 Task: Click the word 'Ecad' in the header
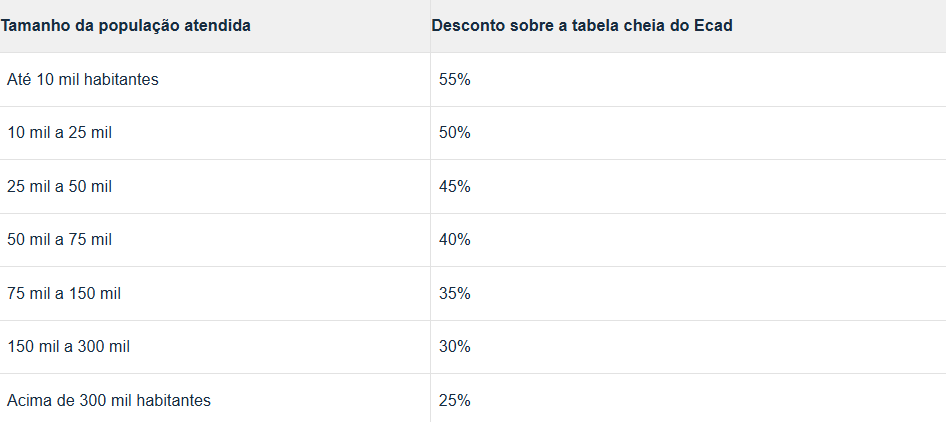713,25
